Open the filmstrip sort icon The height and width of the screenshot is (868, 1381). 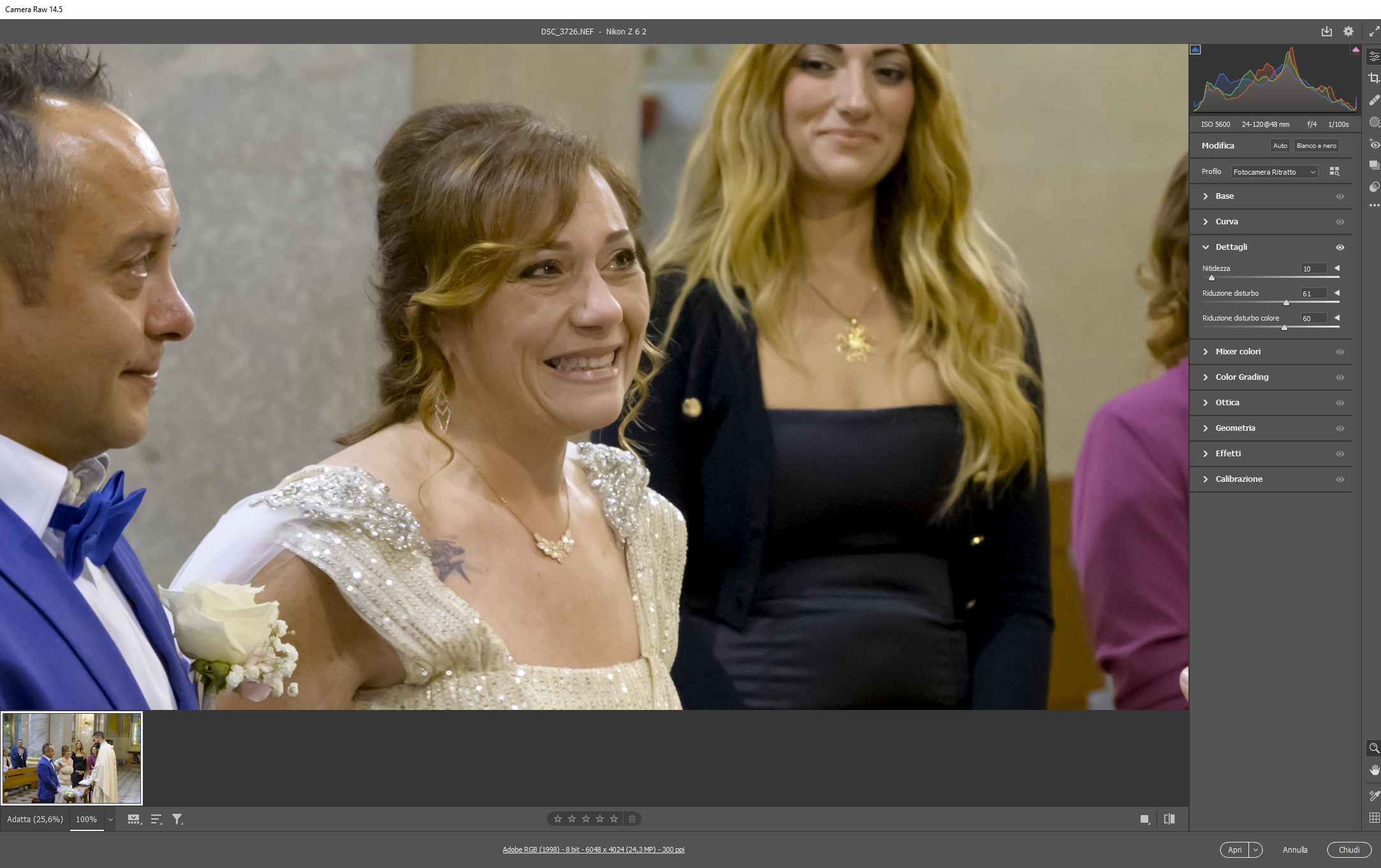156,819
